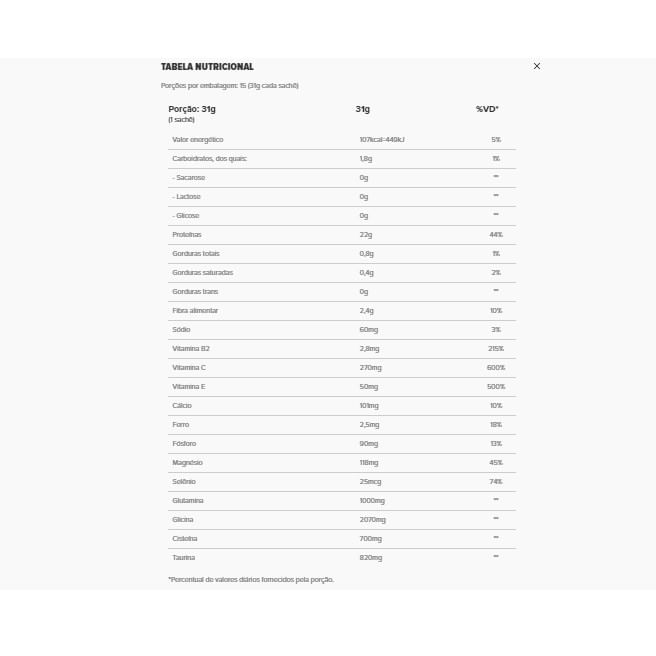Image resolution: width=656 pixels, height=656 pixels.
Task: Select the Valor energético row
Action: [x=342, y=140]
